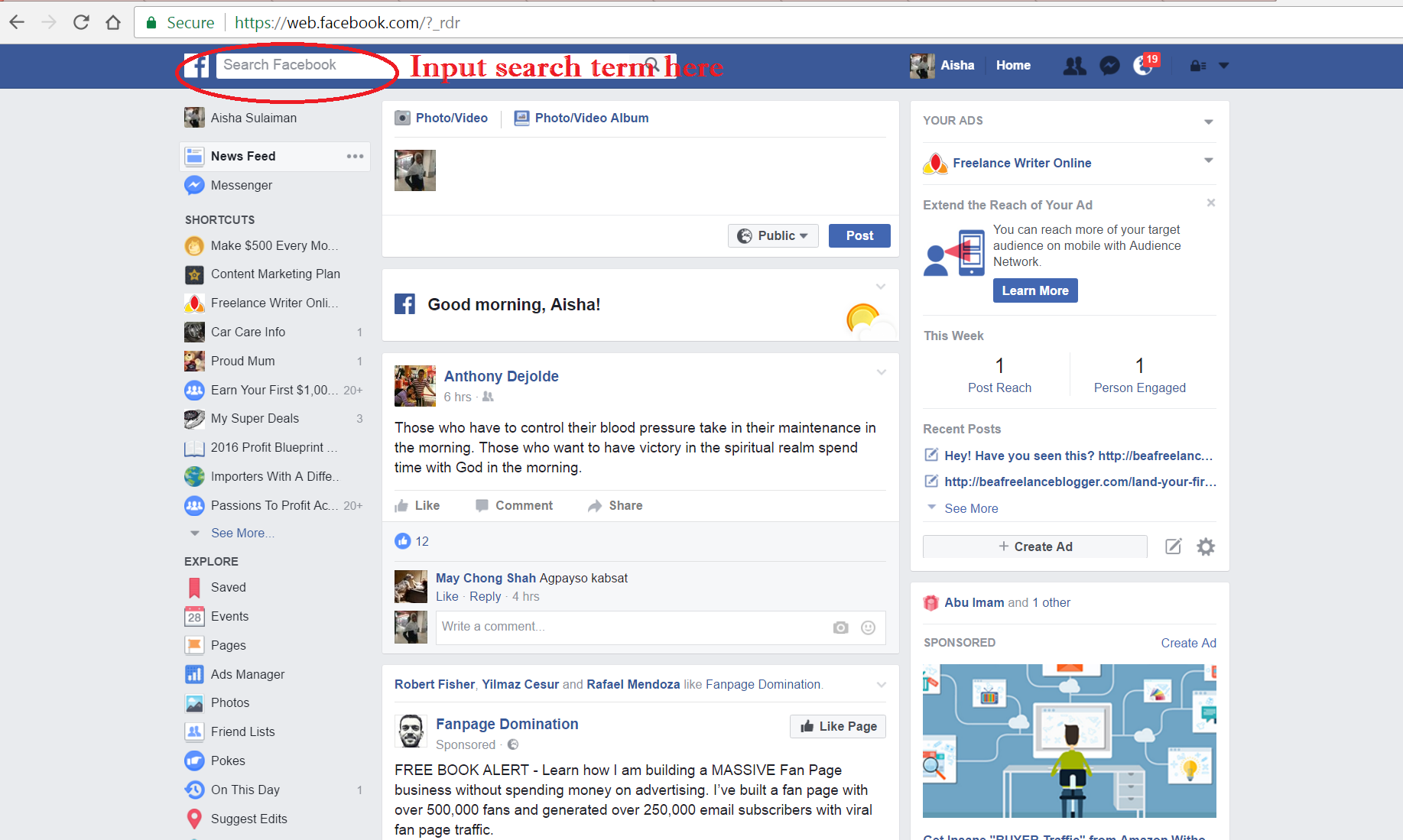
Task: Open emoji picker in comment box
Action: click(x=868, y=628)
